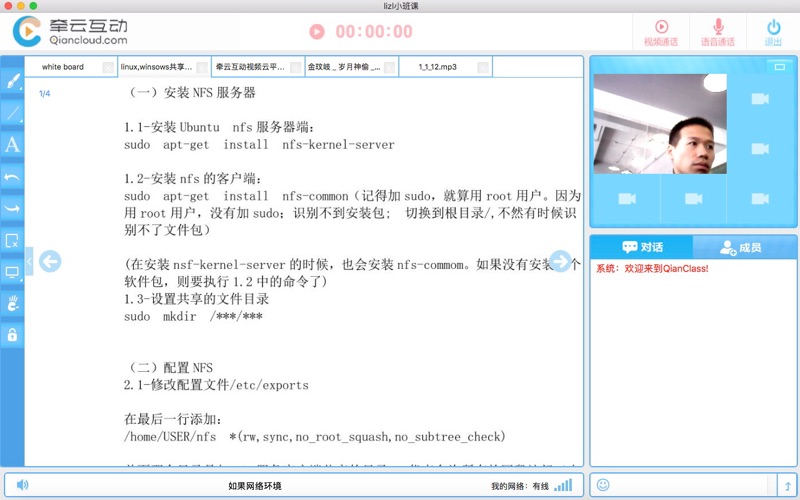Go to the previous document page
The image size is (800, 500).
[50, 261]
